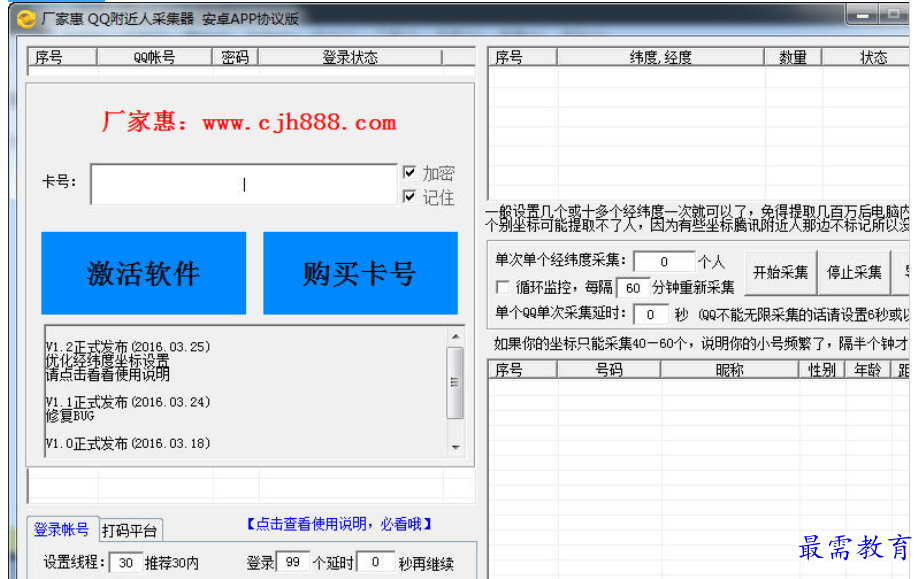Focus the 卡号 input field
This screenshot has width=920, height=579.
(x=244, y=184)
